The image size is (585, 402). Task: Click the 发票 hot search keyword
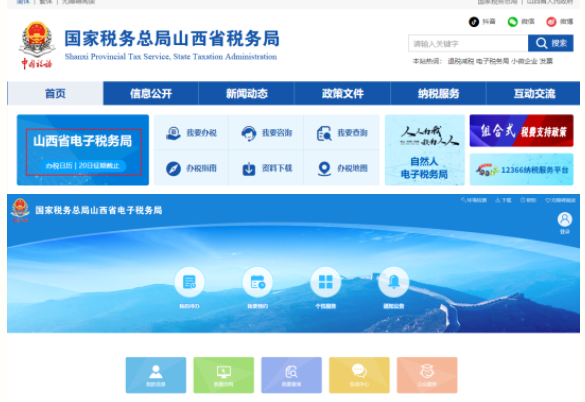546,61
